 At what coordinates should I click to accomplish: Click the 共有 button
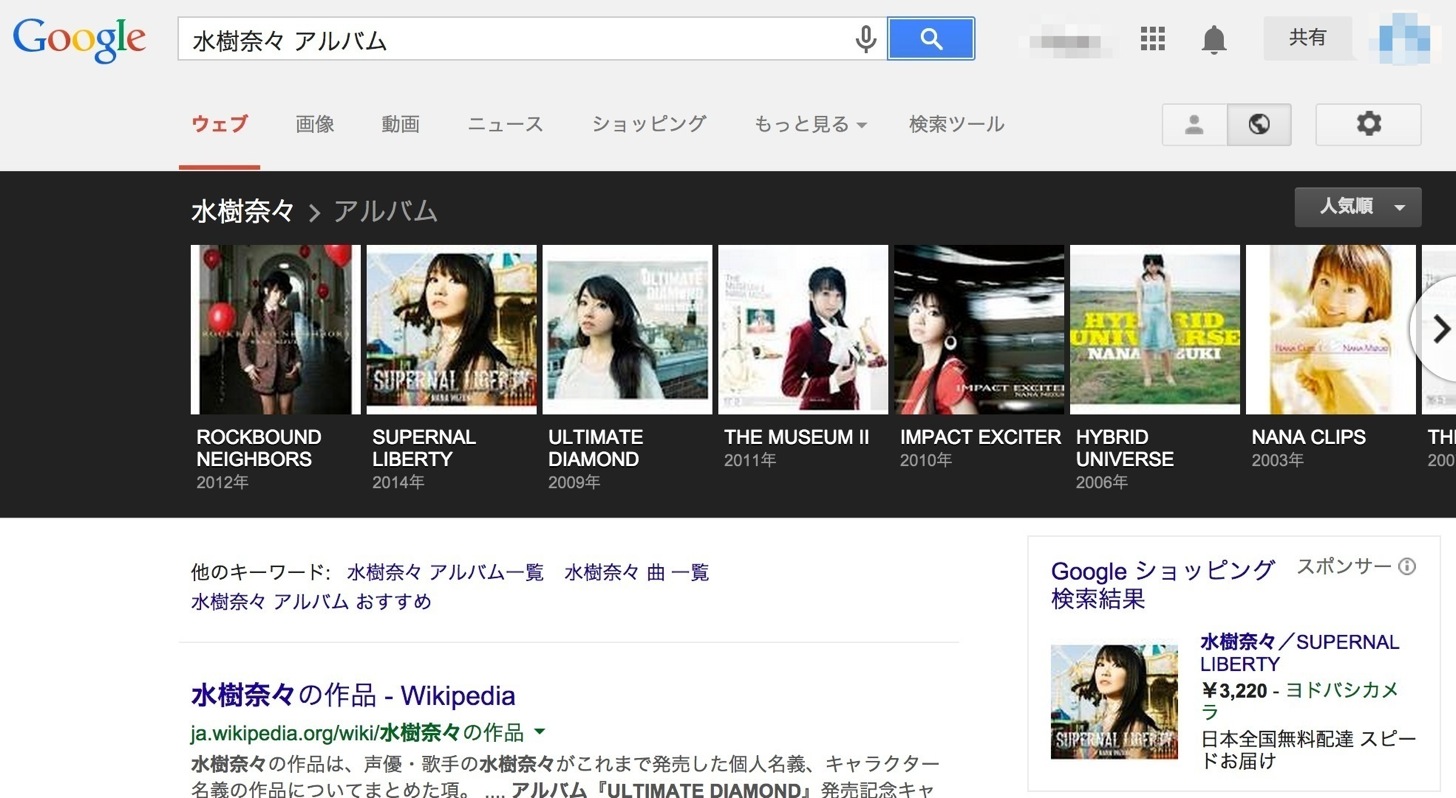click(1307, 38)
